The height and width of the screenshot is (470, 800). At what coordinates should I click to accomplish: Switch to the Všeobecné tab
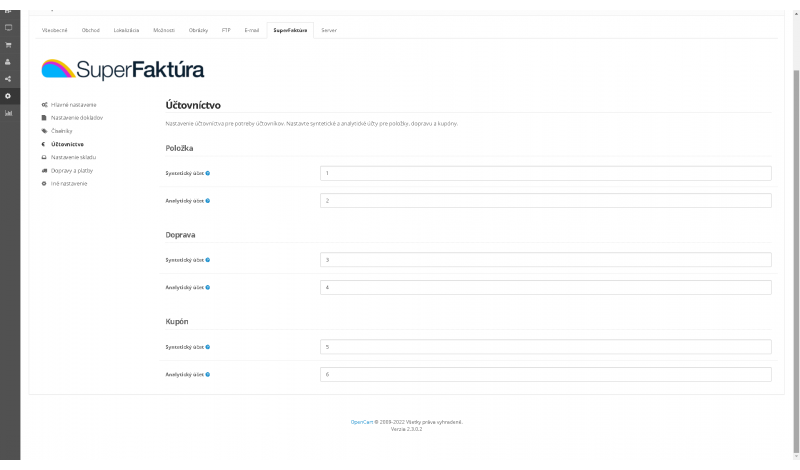tap(55, 30)
